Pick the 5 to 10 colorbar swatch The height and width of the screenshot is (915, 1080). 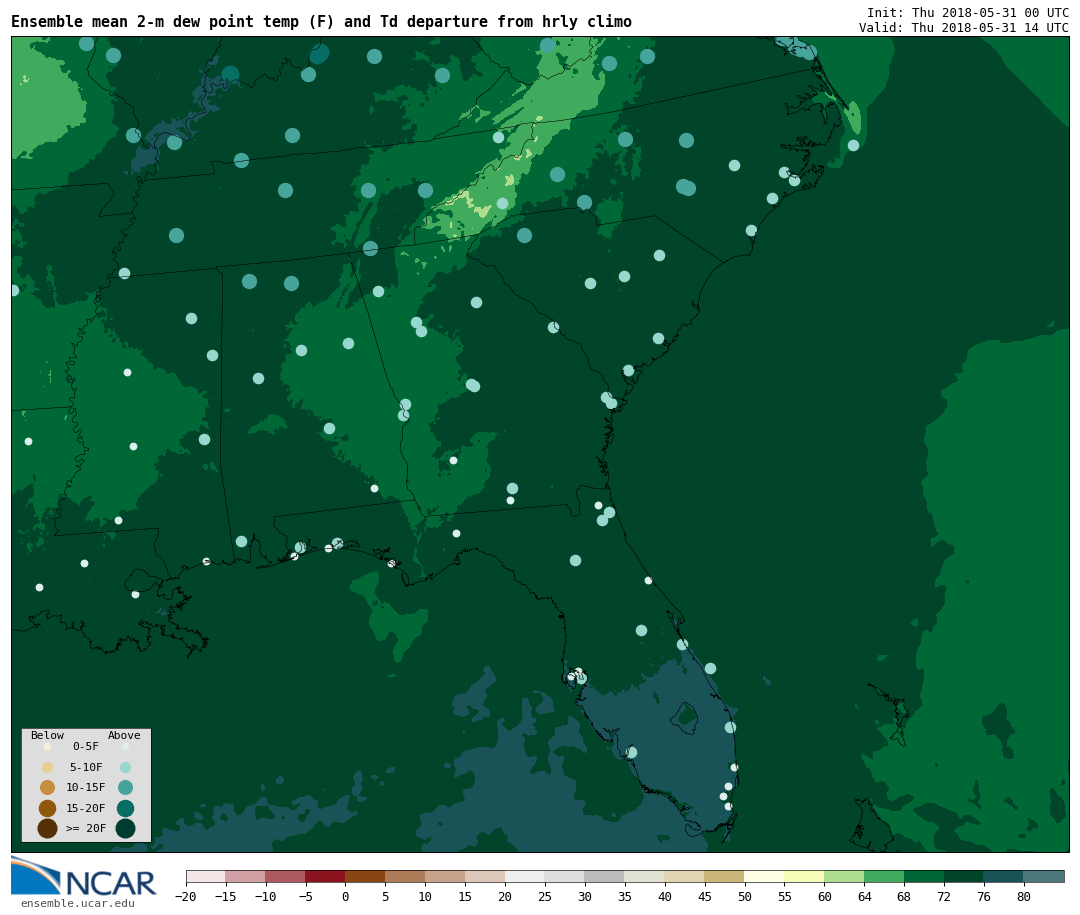click(x=405, y=876)
